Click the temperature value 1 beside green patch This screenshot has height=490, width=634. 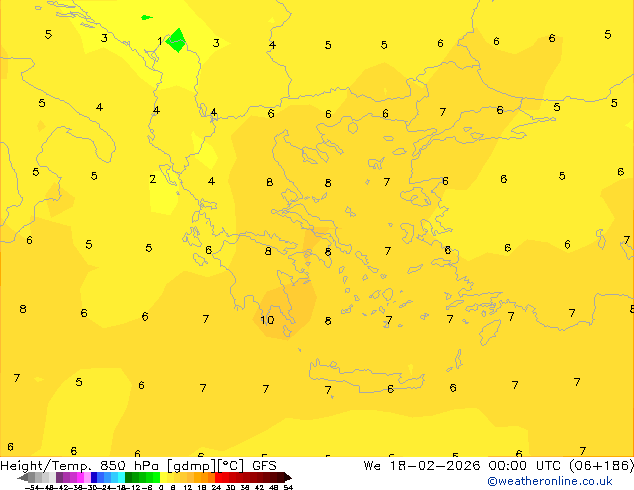pos(160,41)
